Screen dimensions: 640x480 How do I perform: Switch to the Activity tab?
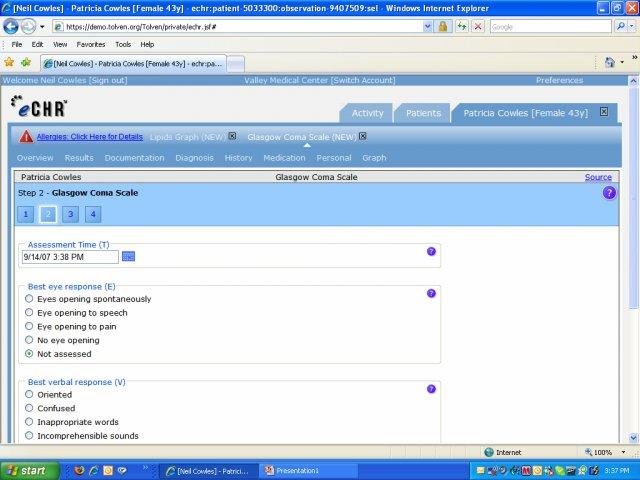point(367,113)
